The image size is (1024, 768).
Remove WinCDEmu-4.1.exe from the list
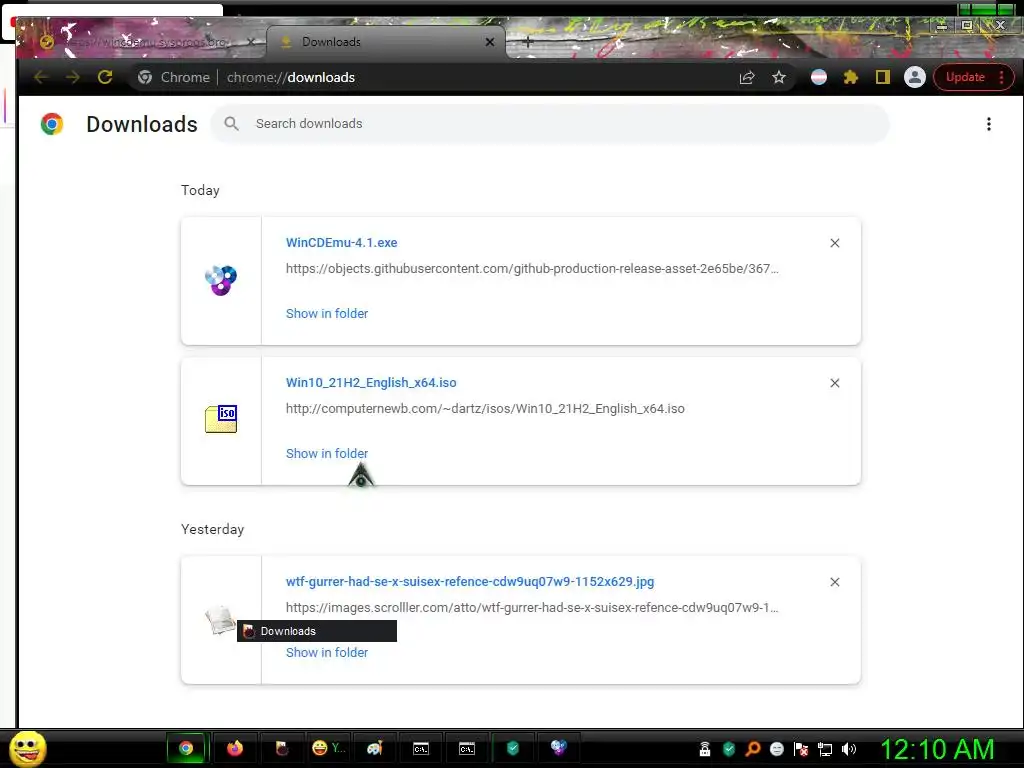point(835,243)
